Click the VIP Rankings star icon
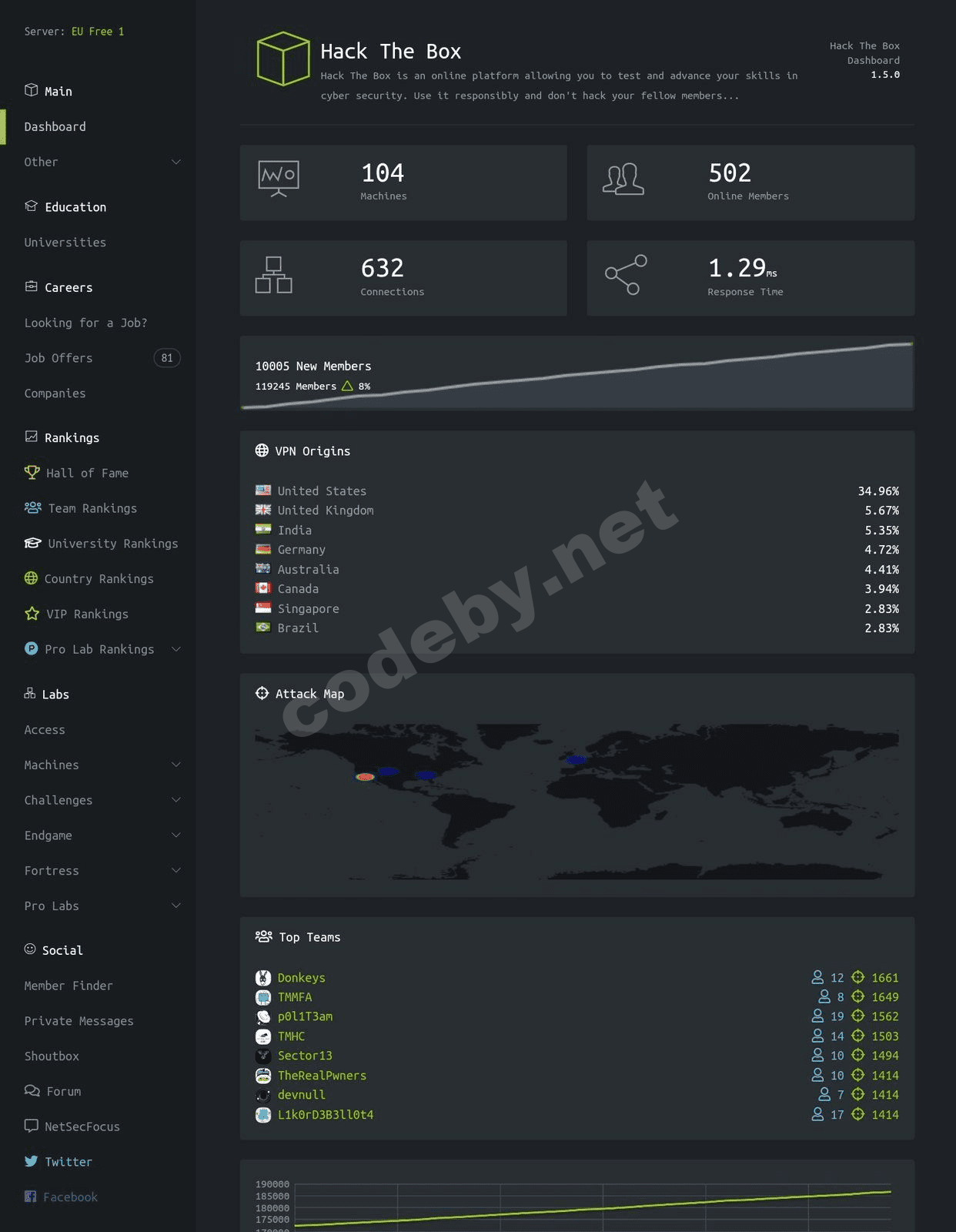This screenshot has height=1232, width=956. (32, 613)
